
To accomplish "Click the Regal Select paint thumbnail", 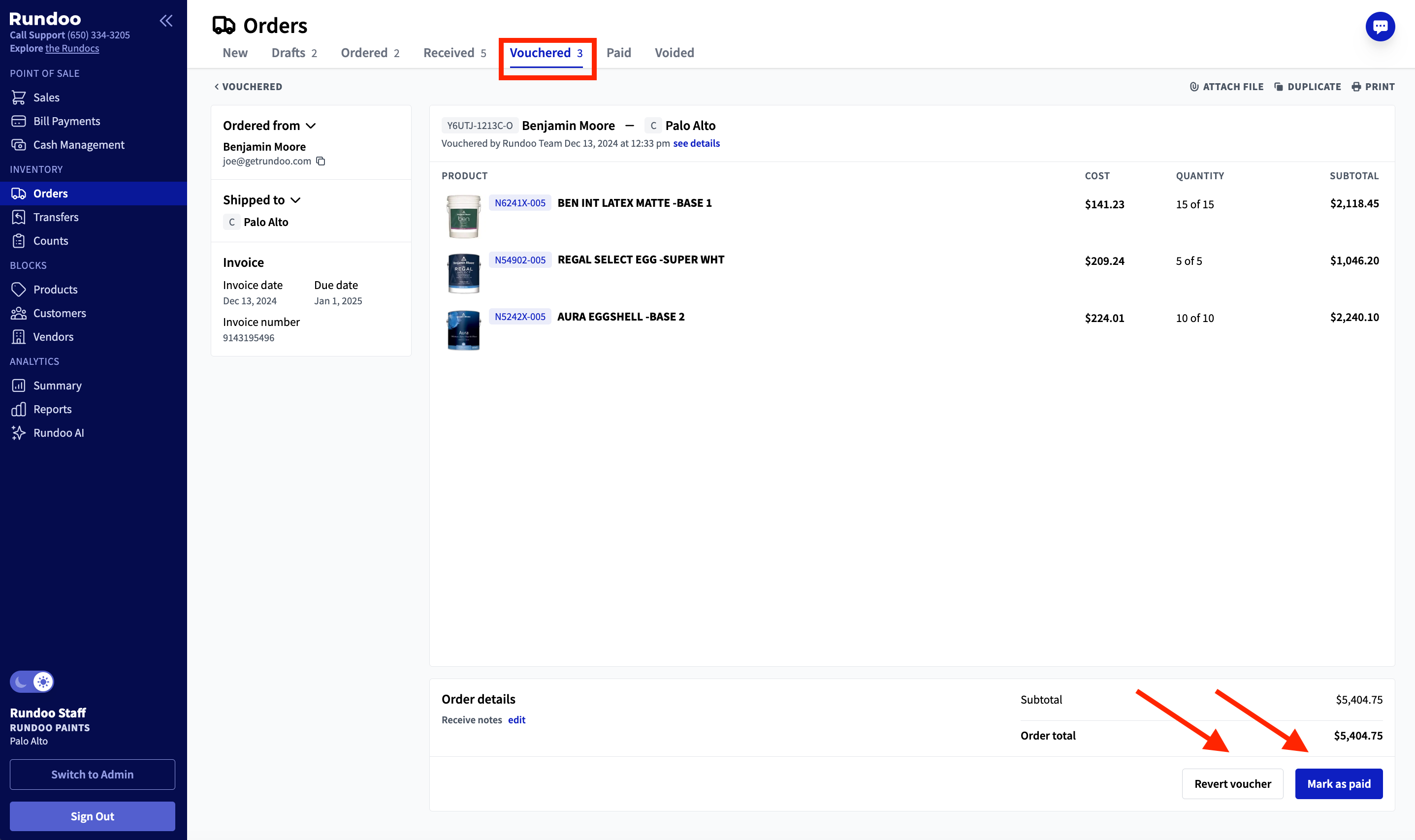I will pos(464,273).
